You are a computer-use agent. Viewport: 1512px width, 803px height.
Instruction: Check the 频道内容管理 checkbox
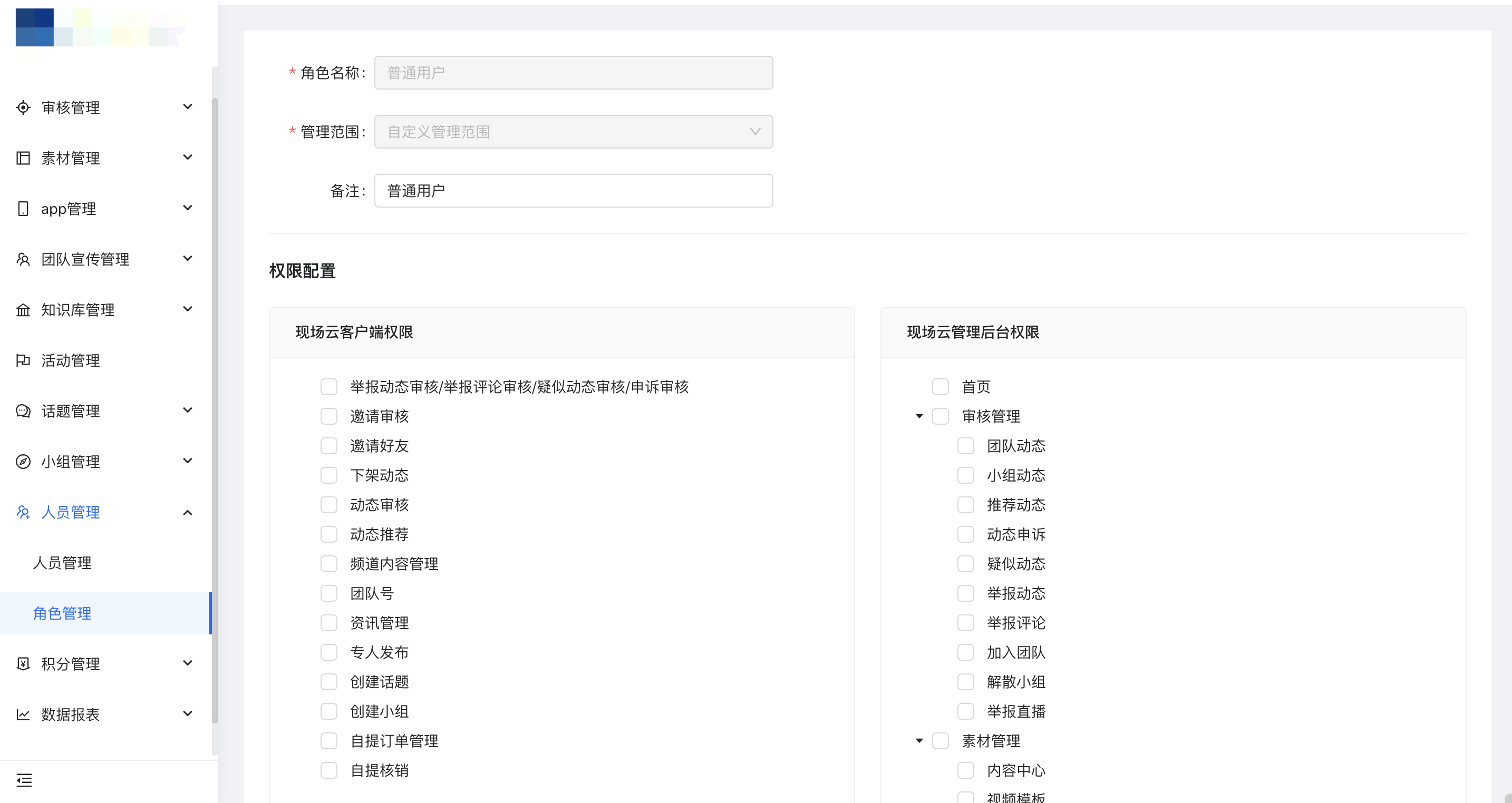328,564
